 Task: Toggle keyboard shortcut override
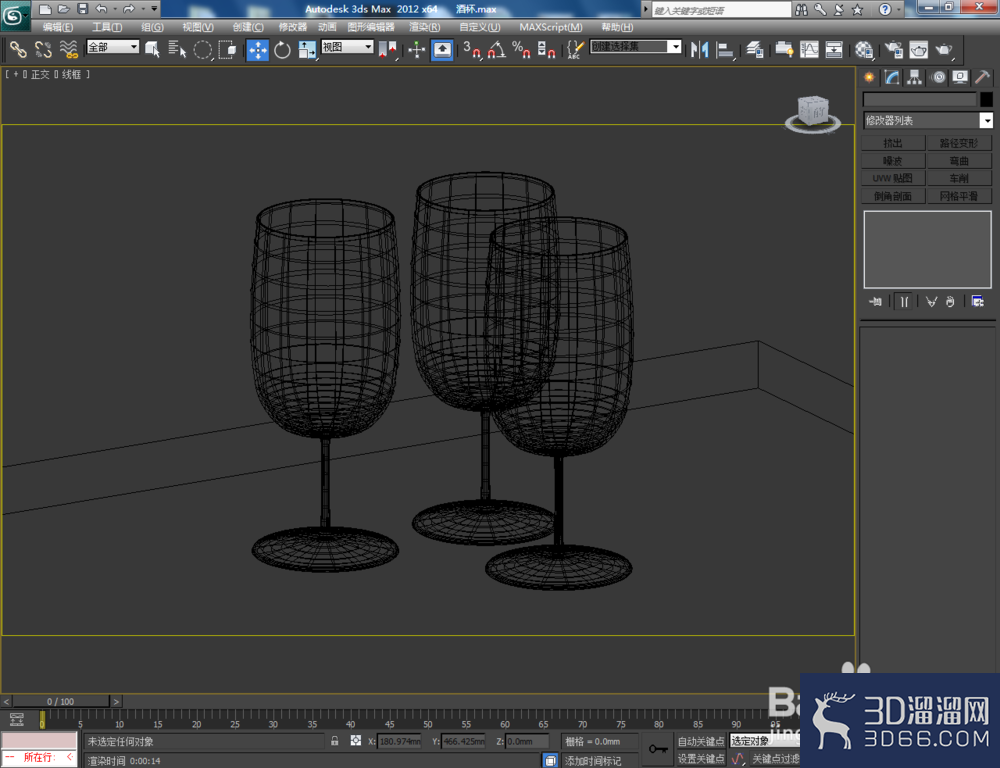point(442,50)
